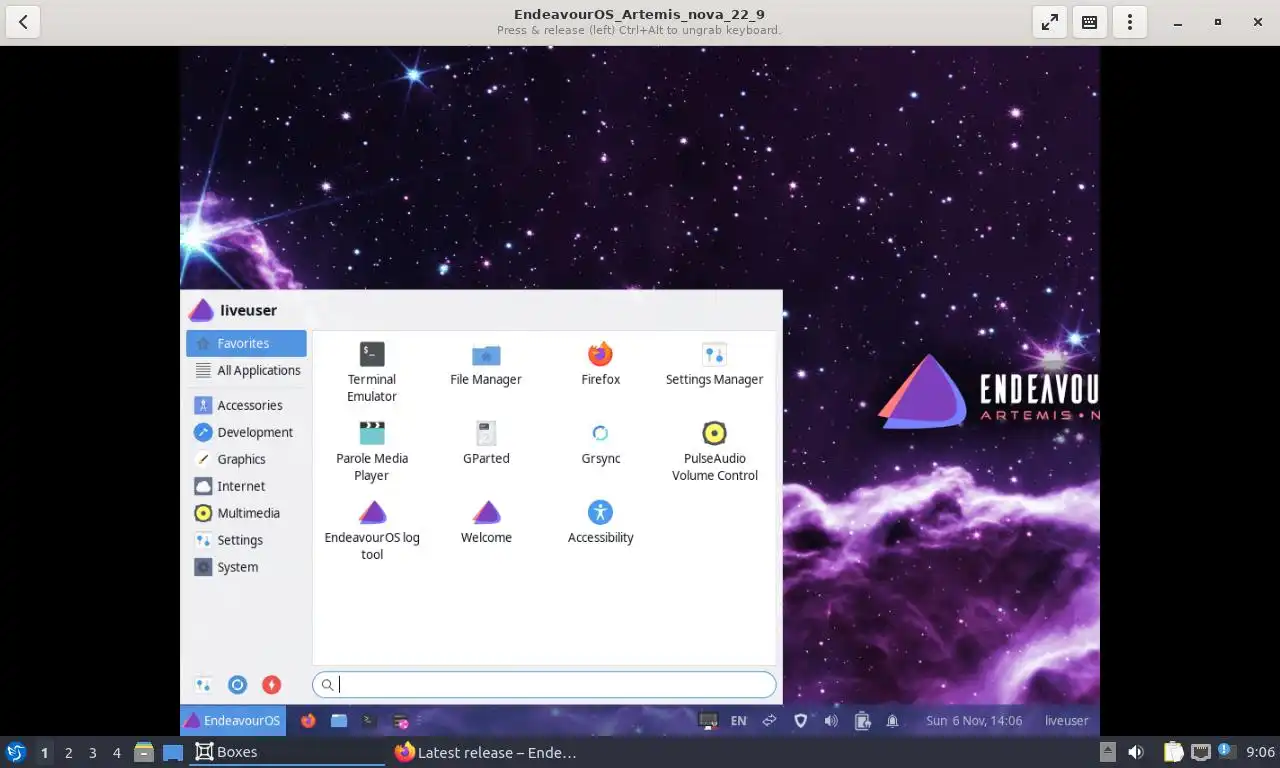The image size is (1280, 768).
Task: Click the red log out icon
Action: pyautogui.click(x=271, y=685)
